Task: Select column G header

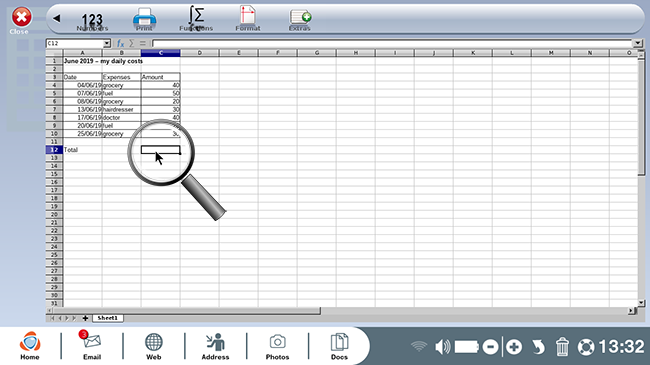Action: (x=317, y=53)
